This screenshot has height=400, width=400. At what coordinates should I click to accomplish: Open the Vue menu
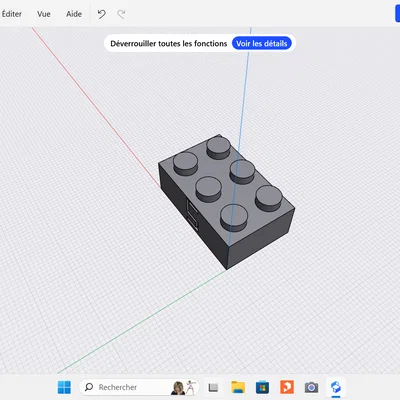(44, 14)
